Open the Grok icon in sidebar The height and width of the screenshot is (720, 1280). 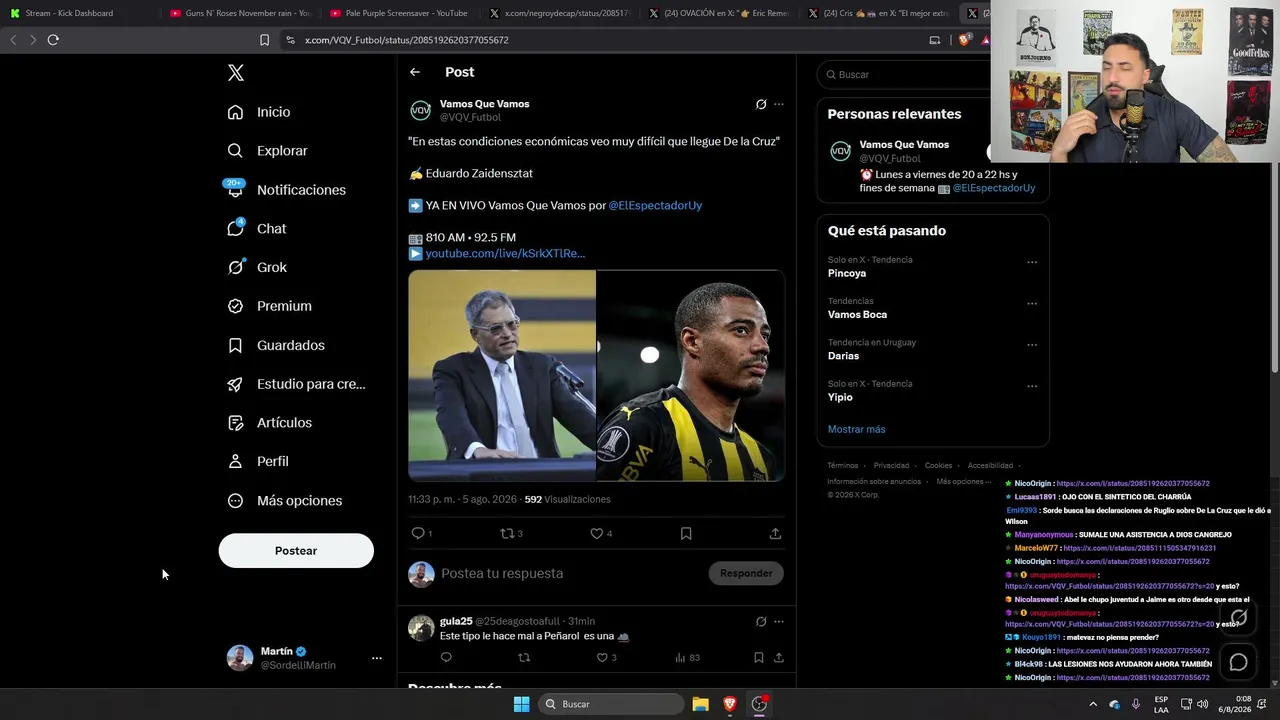(x=235, y=267)
